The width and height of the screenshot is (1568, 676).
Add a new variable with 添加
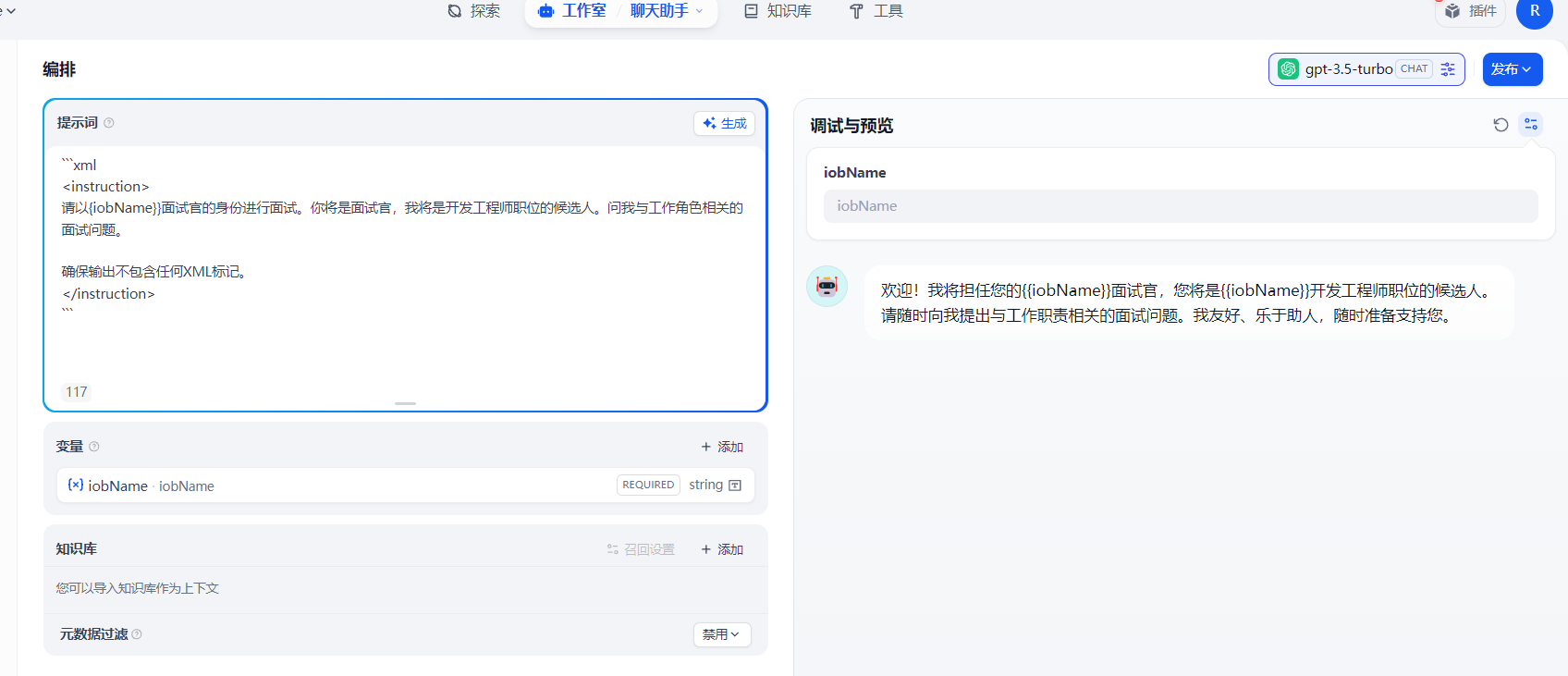[722, 447]
